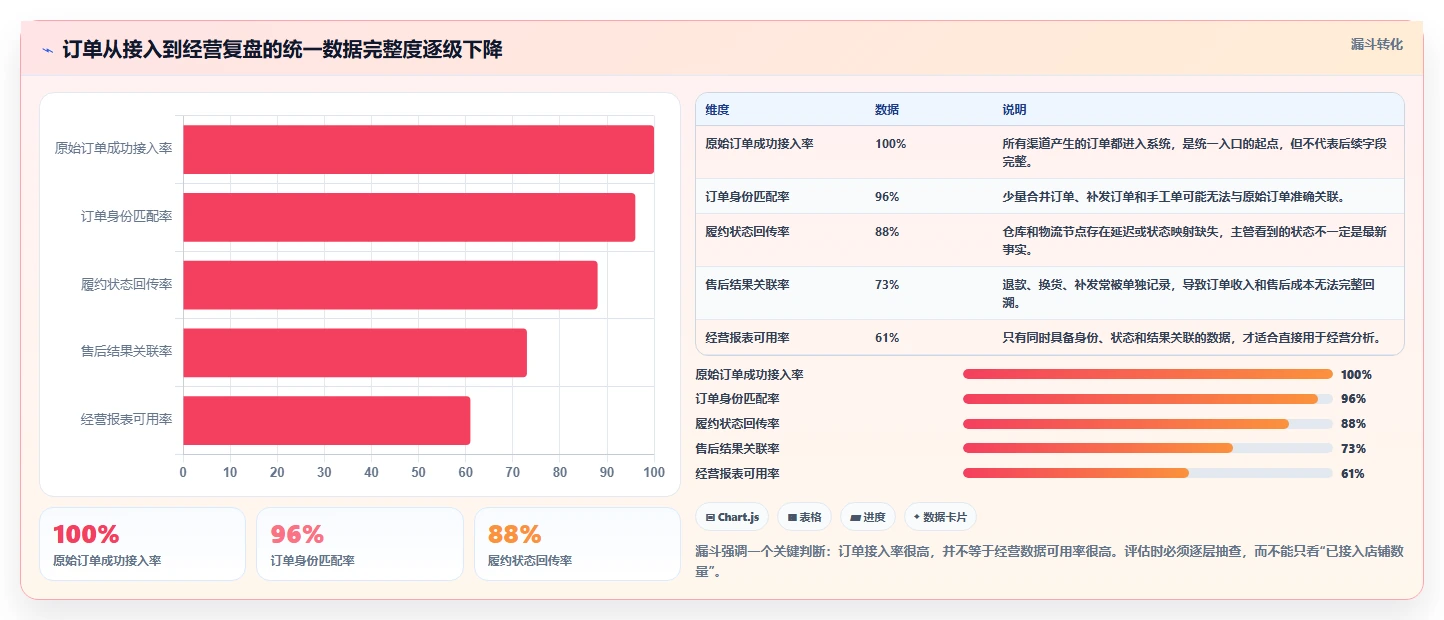Image resolution: width=1444 pixels, height=620 pixels.
Task: Click the 100% progress bar for 原始订单成功接入率
Action: click(x=1148, y=374)
